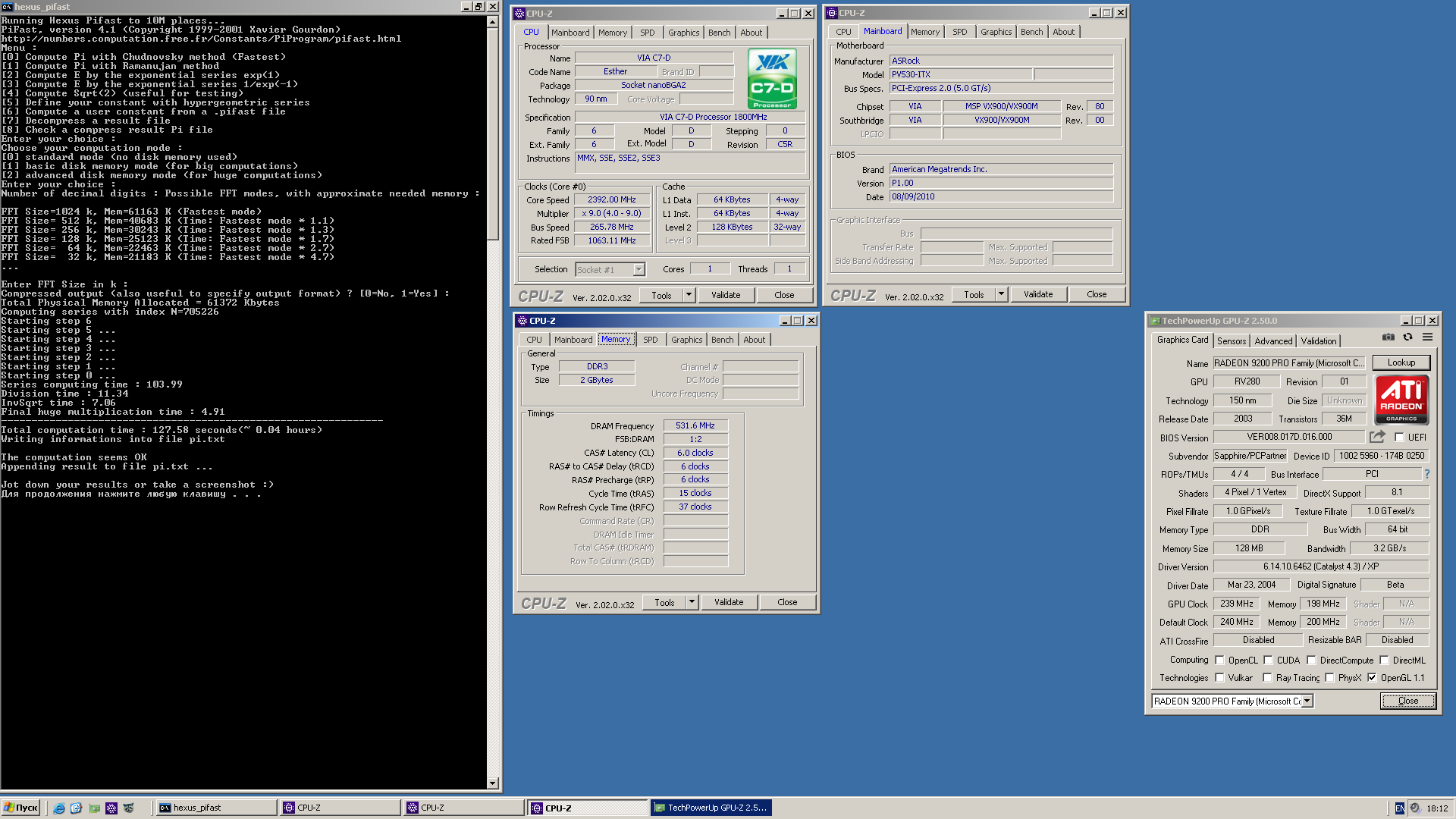
Task: Click the console vertical scrollbar thumb
Action: [x=493, y=133]
